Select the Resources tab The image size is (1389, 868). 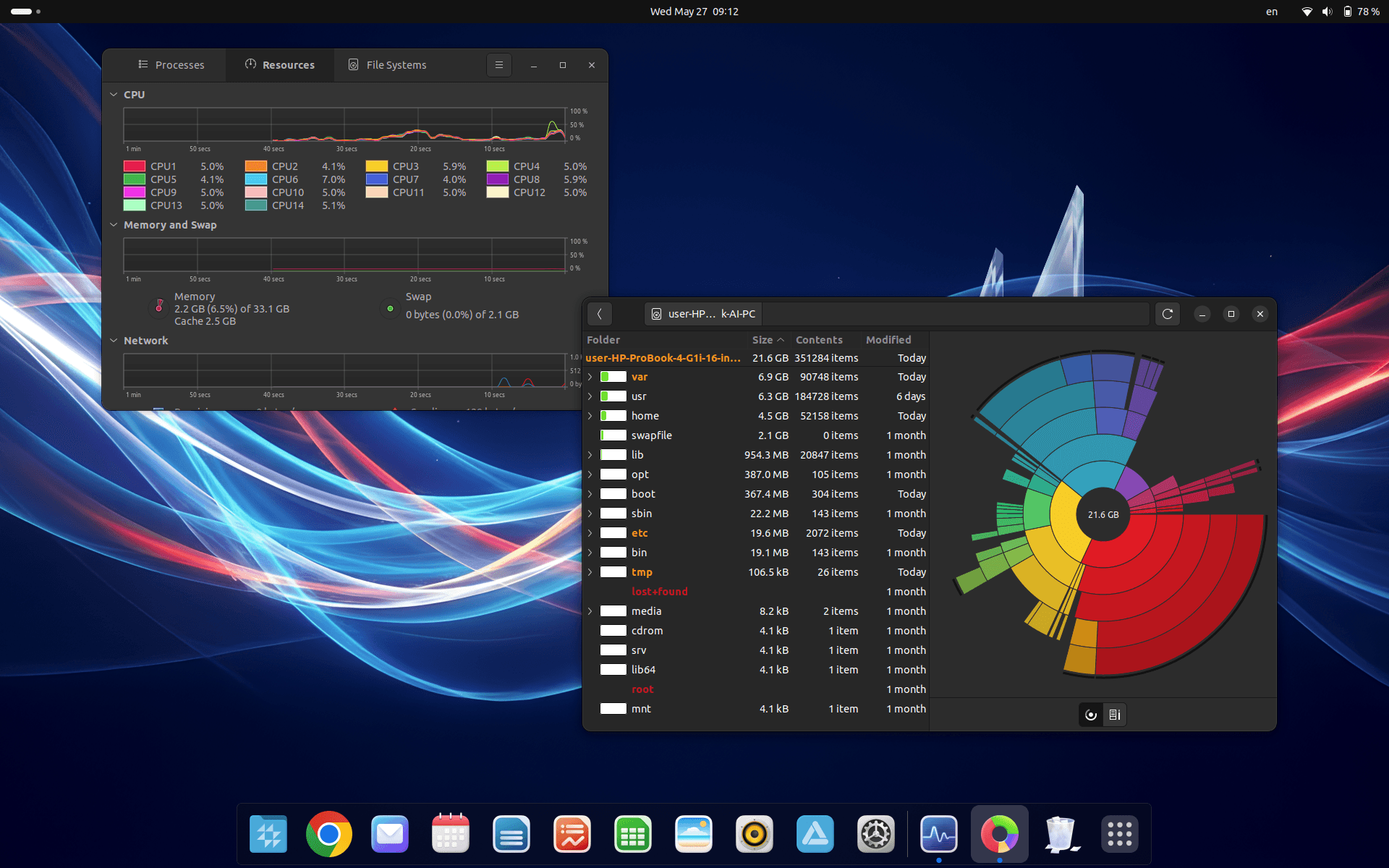[280, 65]
